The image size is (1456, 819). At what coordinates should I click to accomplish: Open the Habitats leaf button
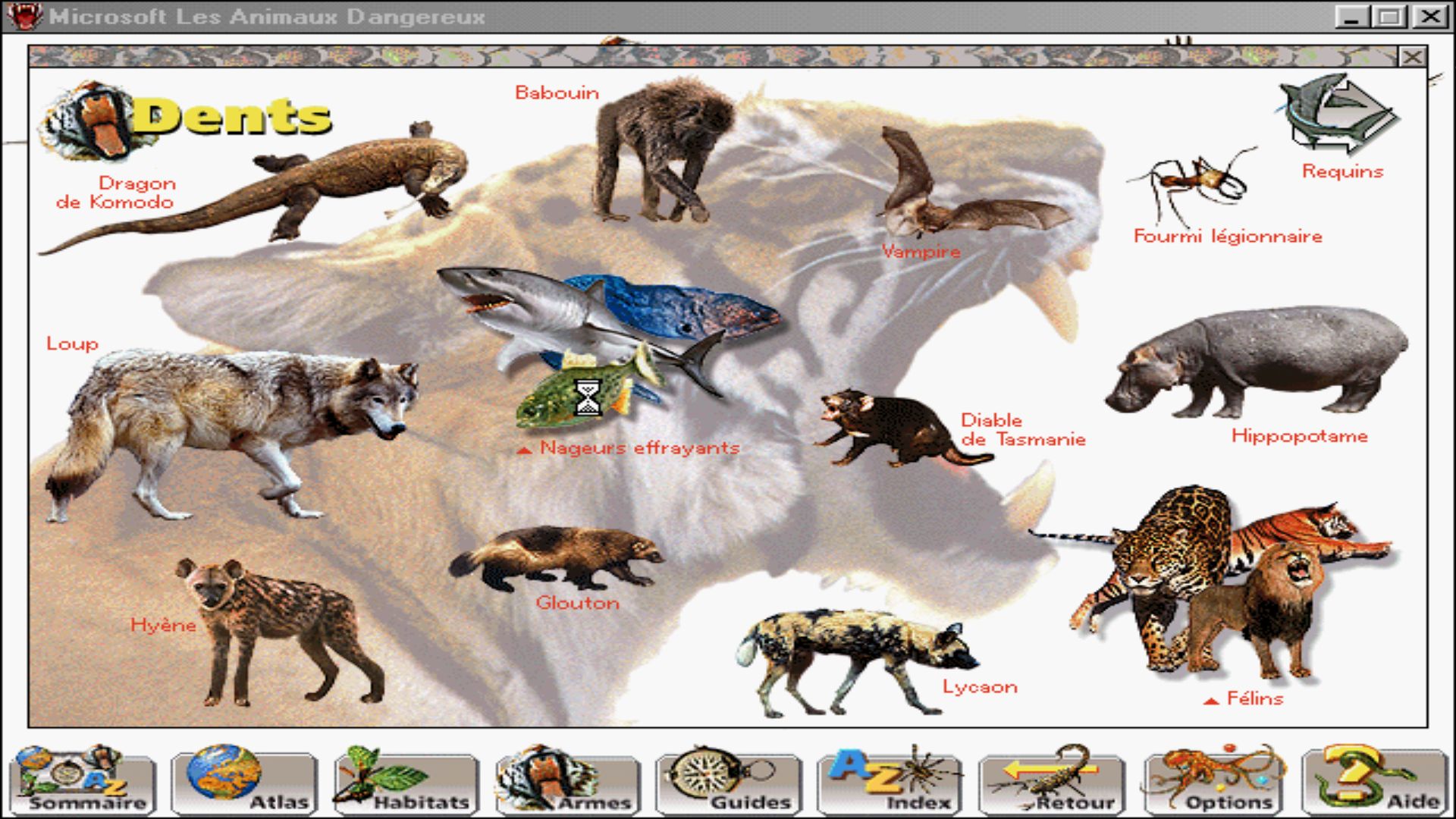click(x=406, y=781)
